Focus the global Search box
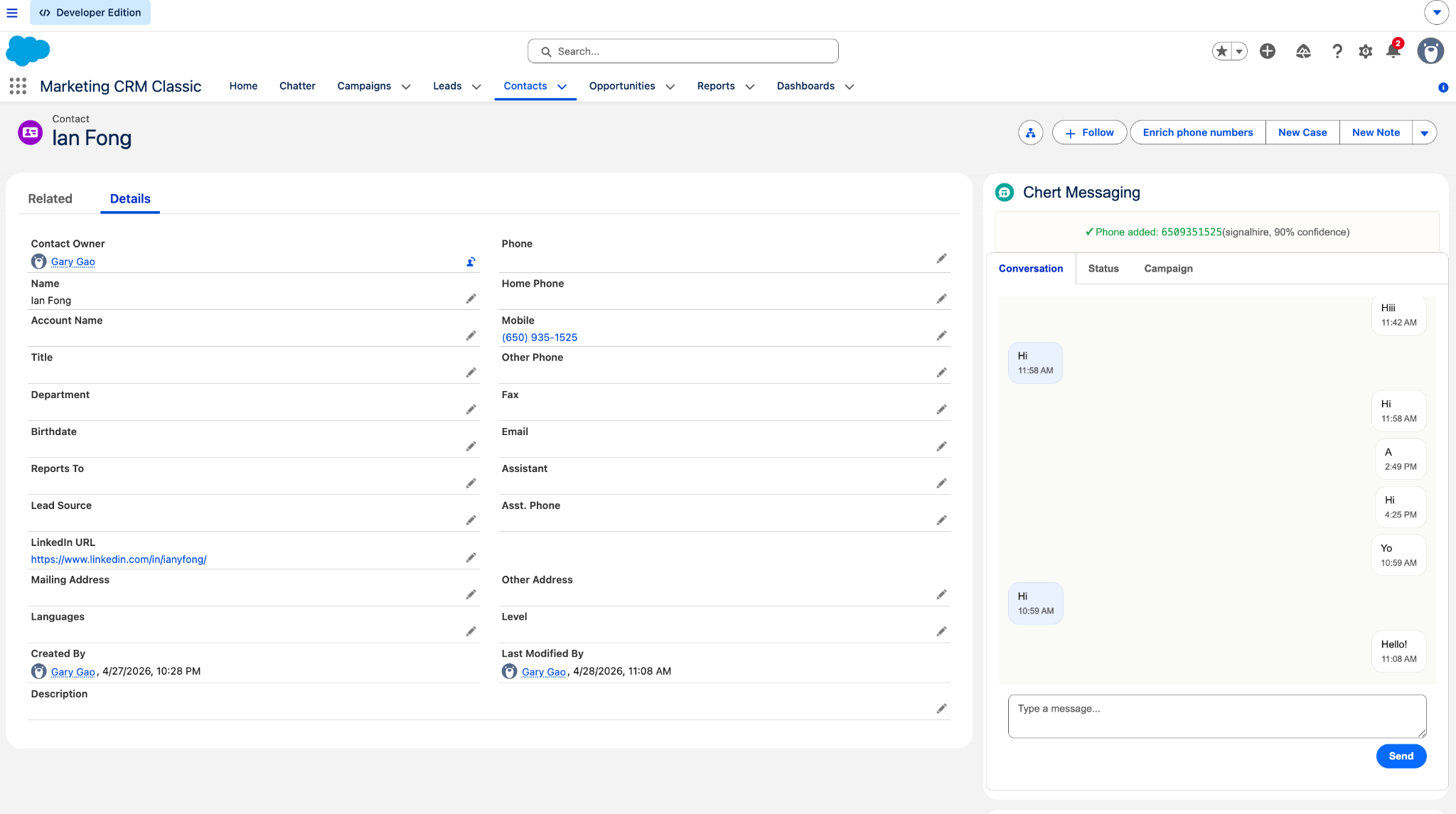The image size is (1456, 814). 683,51
